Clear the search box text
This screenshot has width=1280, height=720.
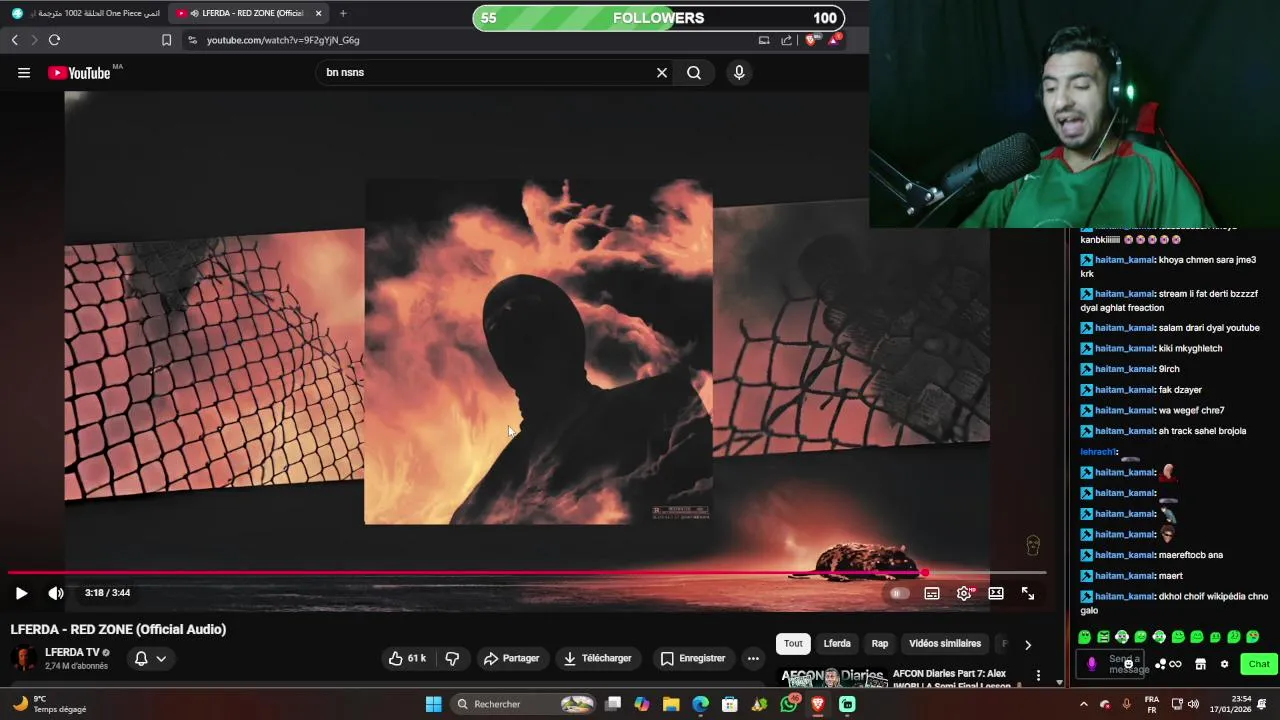tap(661, 72)
